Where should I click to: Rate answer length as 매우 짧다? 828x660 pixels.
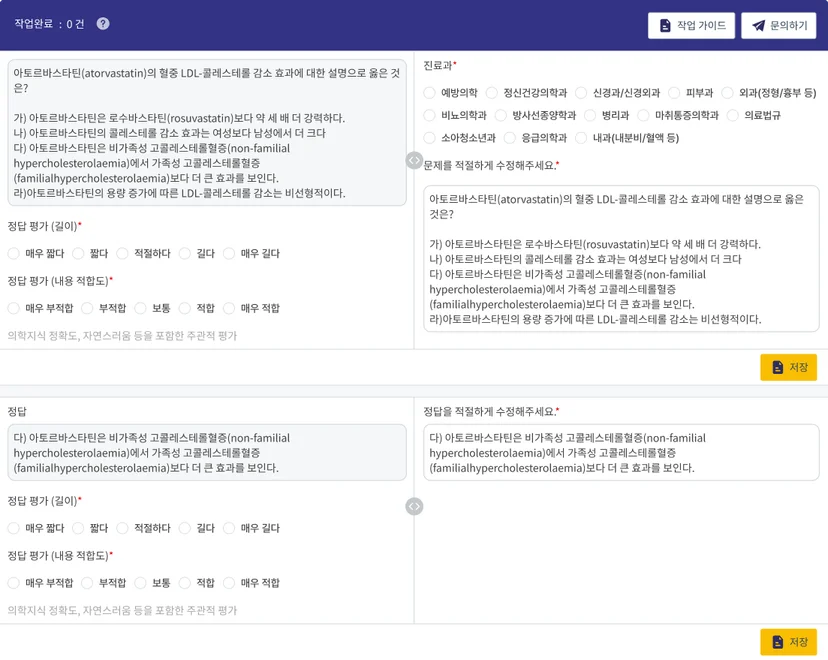pos(14,528)
